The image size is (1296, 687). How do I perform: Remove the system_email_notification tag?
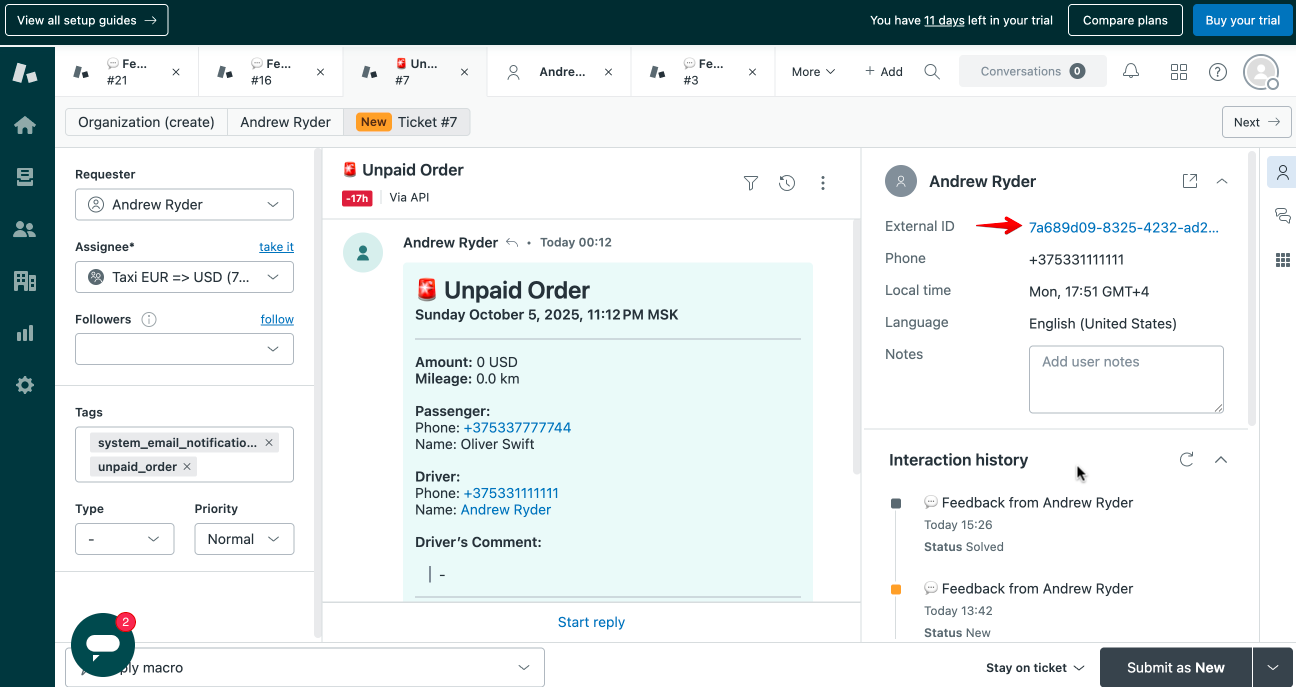(269, 442)
